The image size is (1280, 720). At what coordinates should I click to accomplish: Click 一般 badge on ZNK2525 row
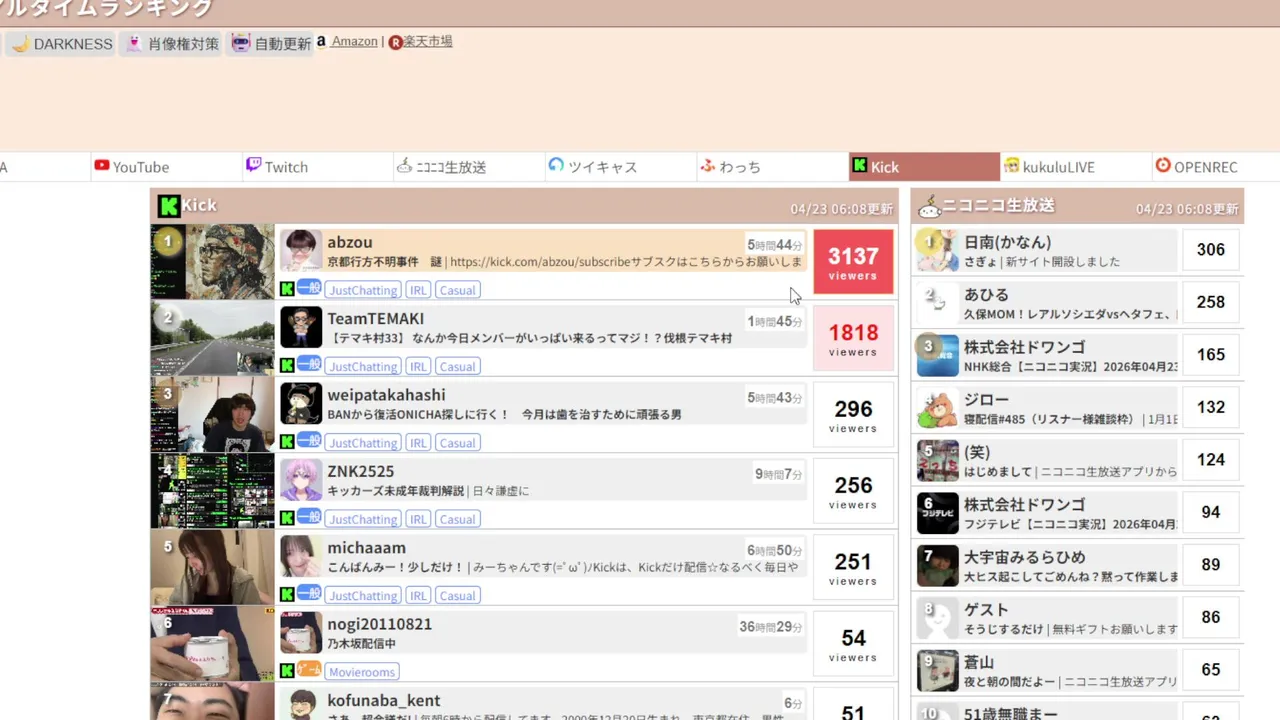click(309, 517)
